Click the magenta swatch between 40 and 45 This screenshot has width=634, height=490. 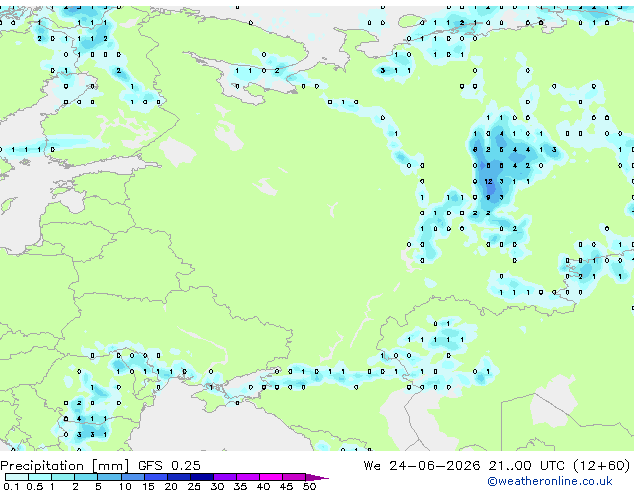point(271,477)
